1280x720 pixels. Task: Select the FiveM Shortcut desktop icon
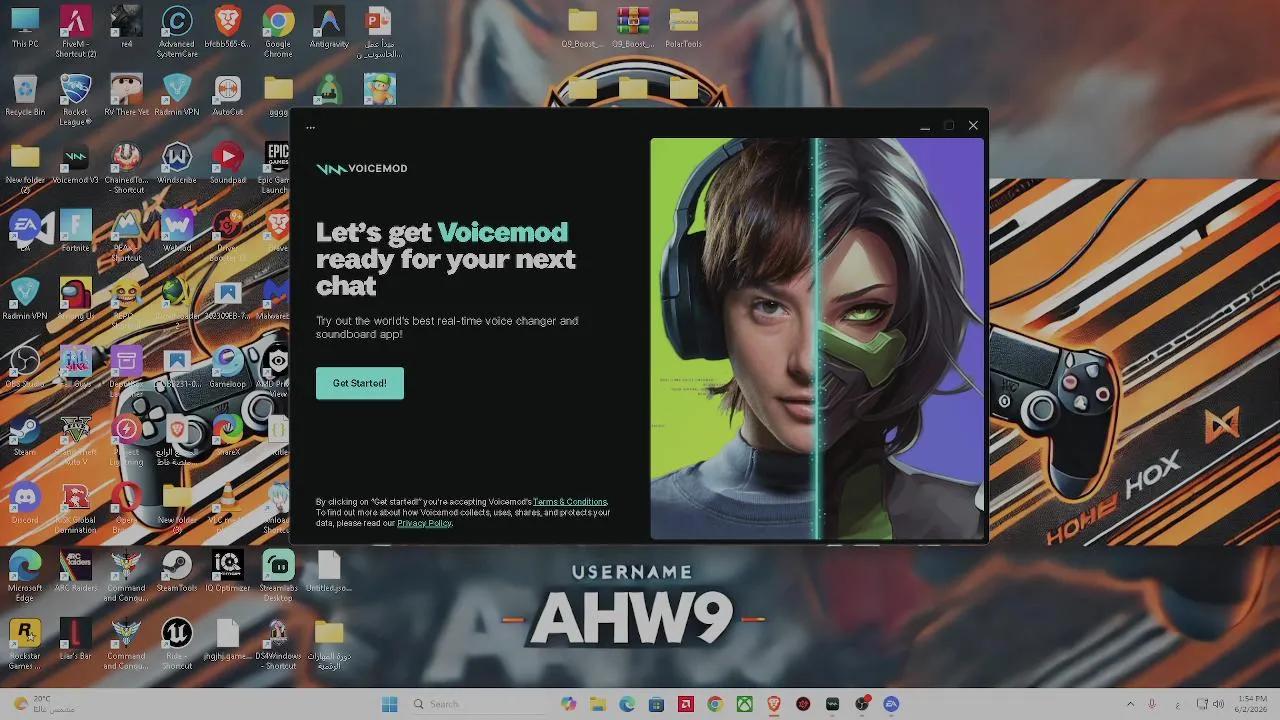pos(75,31)
